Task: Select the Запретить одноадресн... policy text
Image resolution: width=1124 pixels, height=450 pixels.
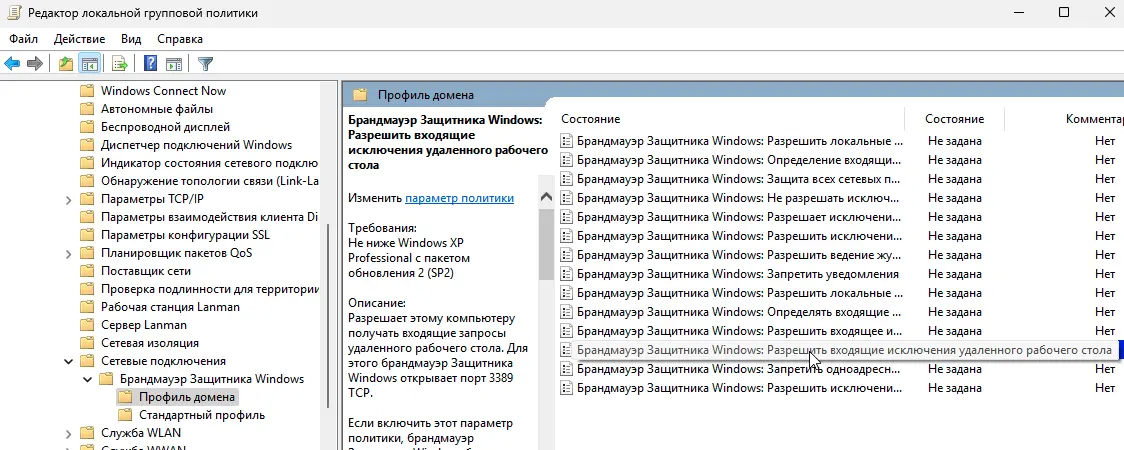Action: (x=738, y=369)
